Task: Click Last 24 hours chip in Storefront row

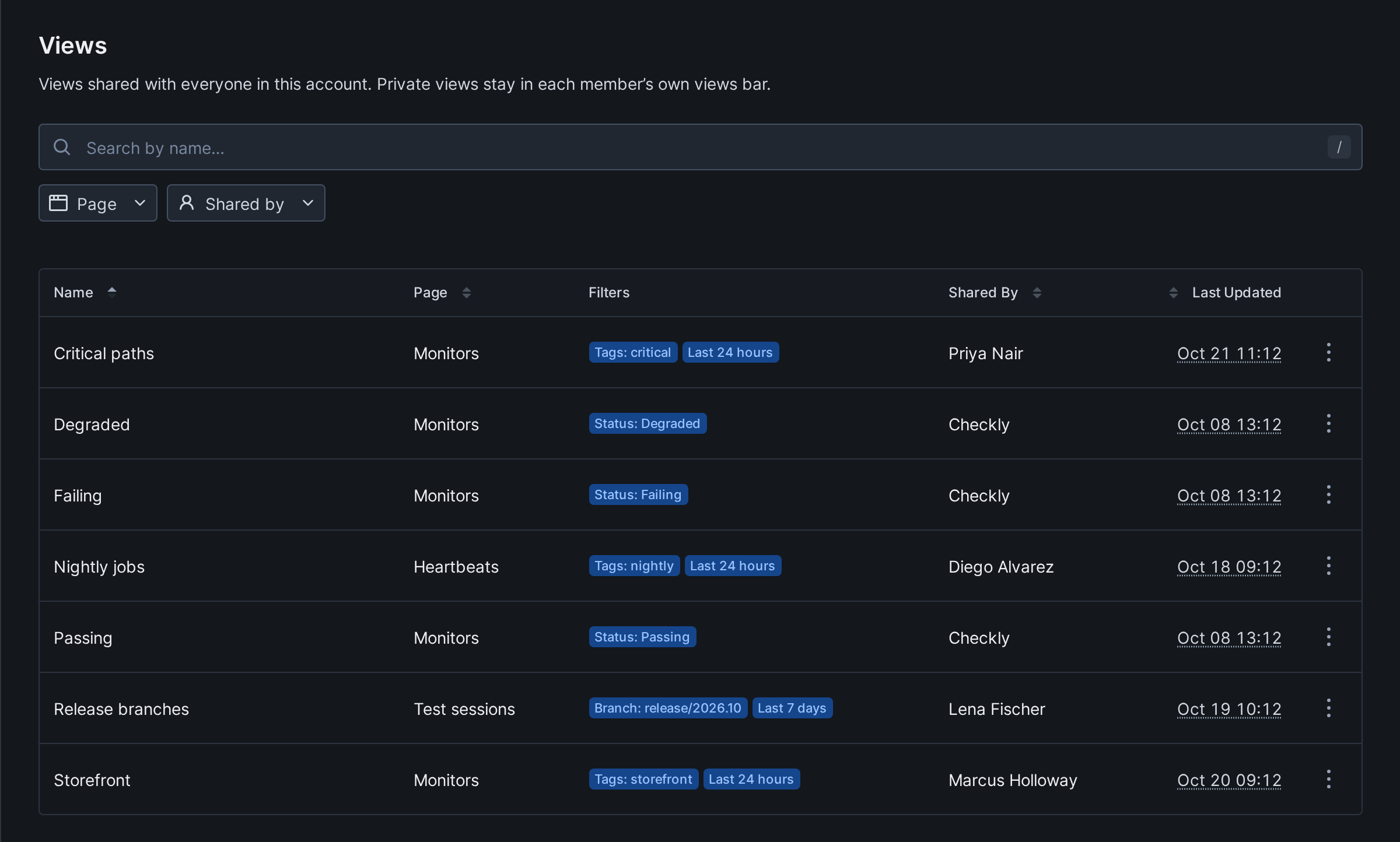Action: click(751, 779)
